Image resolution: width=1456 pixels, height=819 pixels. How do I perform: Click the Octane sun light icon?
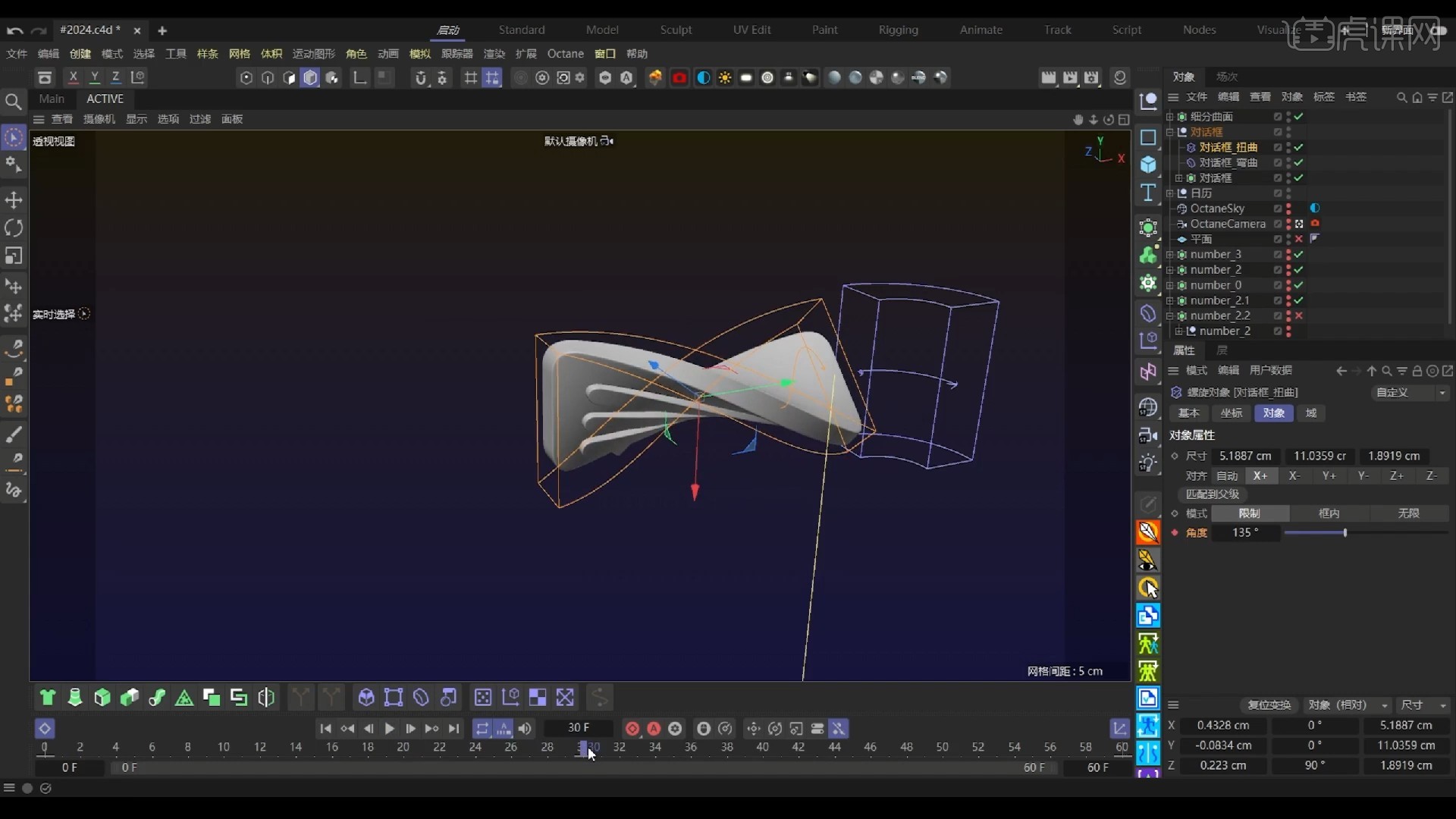click(725, 77)
